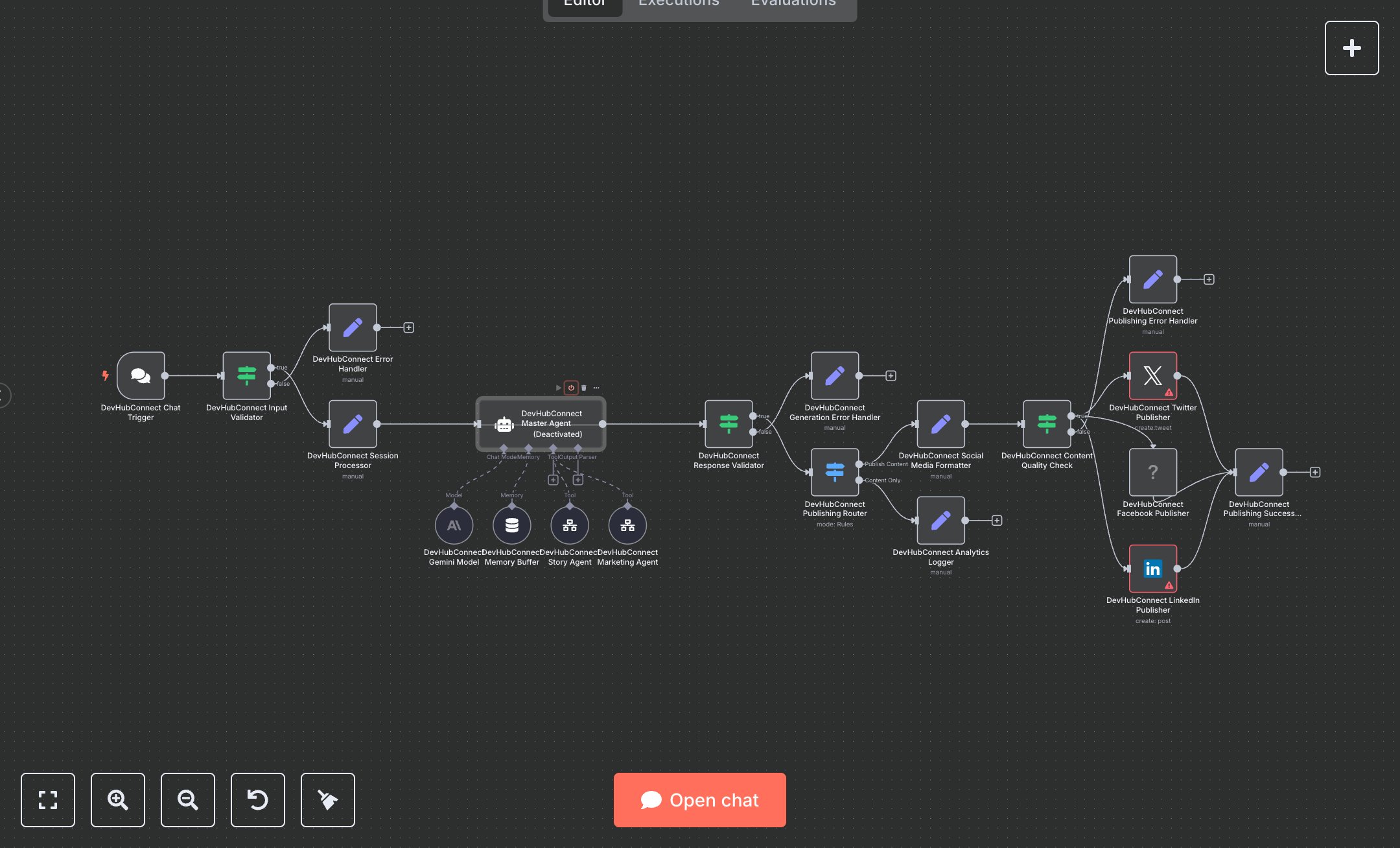Click the Open chat button
1400x848 pixels.
pos(699,799)
